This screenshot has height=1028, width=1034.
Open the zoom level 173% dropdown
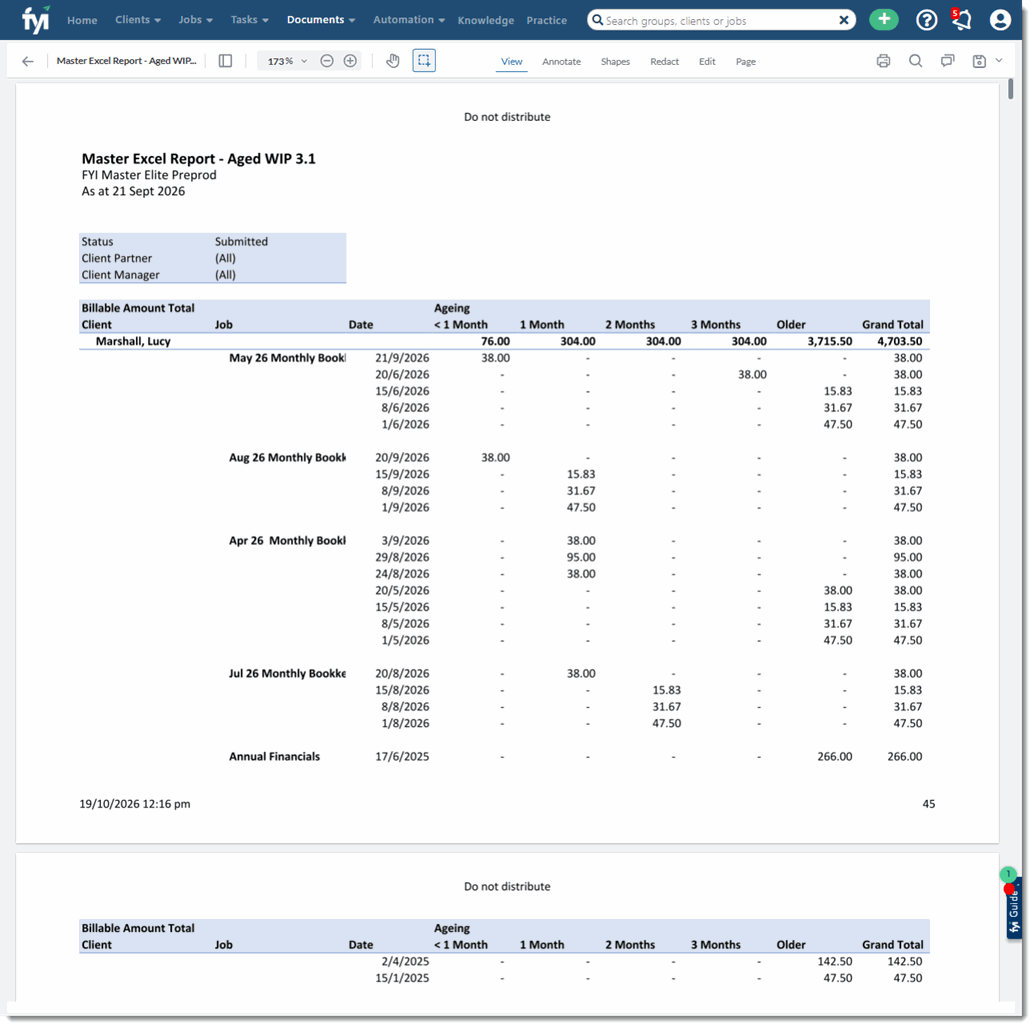pos(286,61)
